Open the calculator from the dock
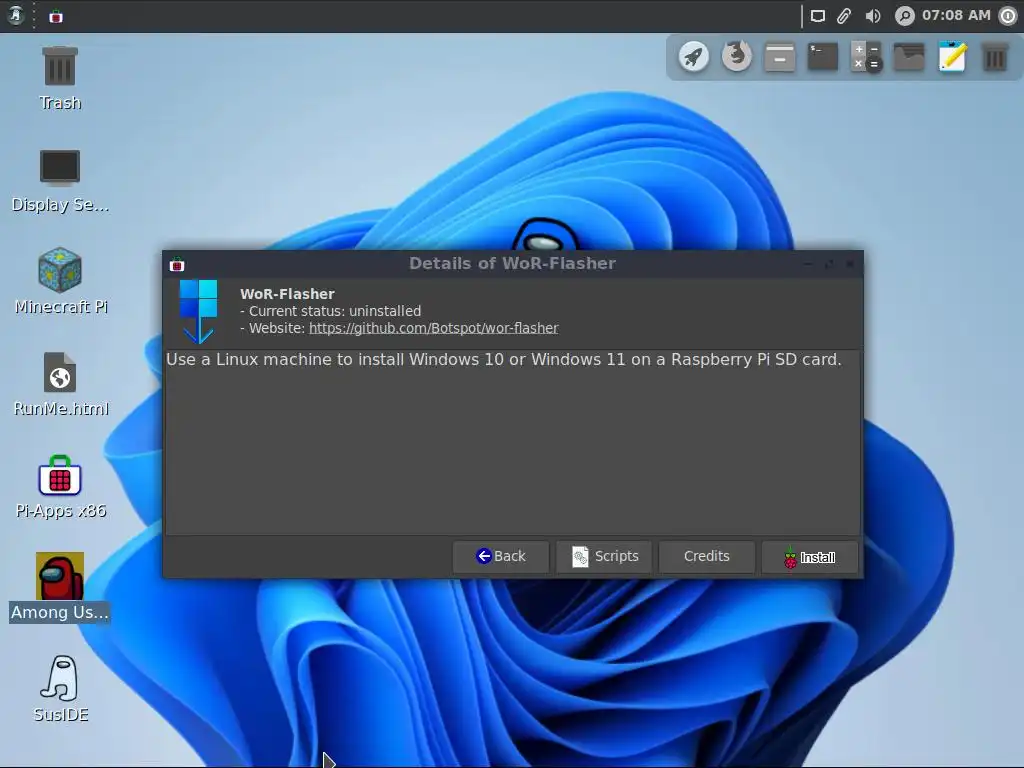This screenshot has height=768, width=1024. pos(866,57)
